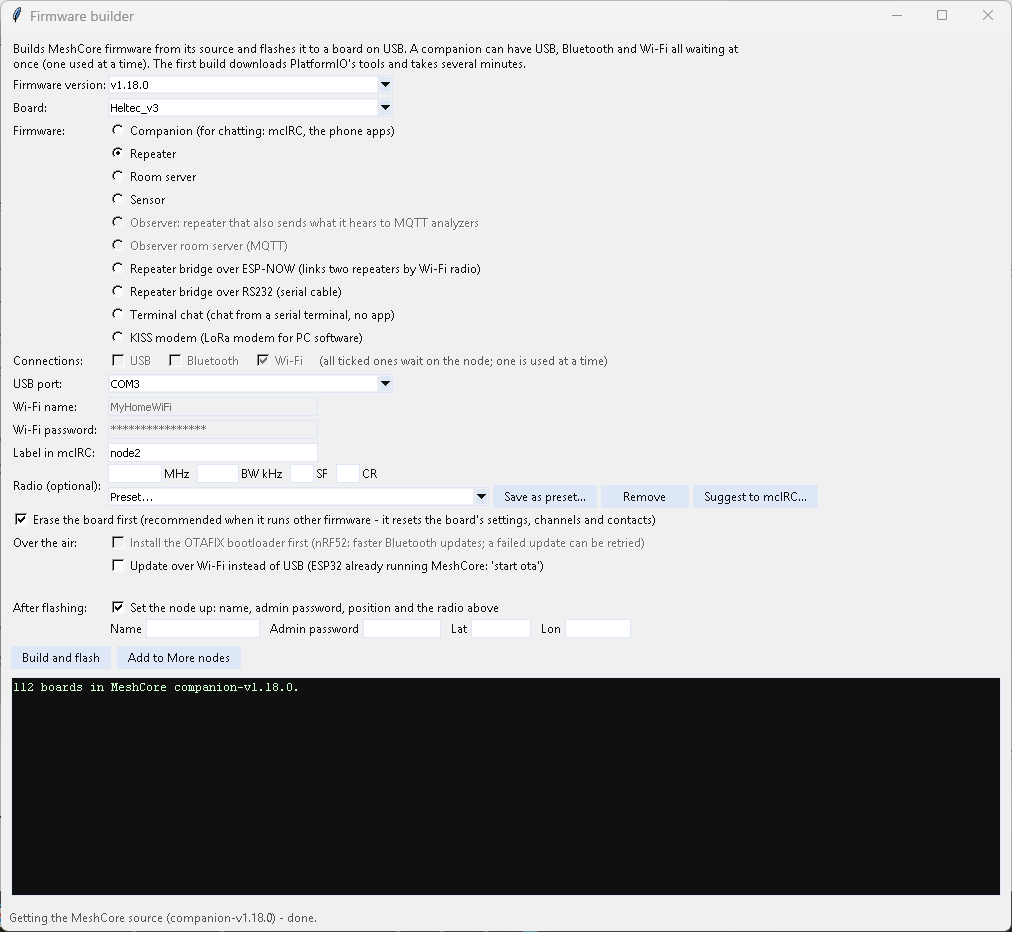Click the CR coding rate field
Screen dimensions: 1012x932
(348, 474)
